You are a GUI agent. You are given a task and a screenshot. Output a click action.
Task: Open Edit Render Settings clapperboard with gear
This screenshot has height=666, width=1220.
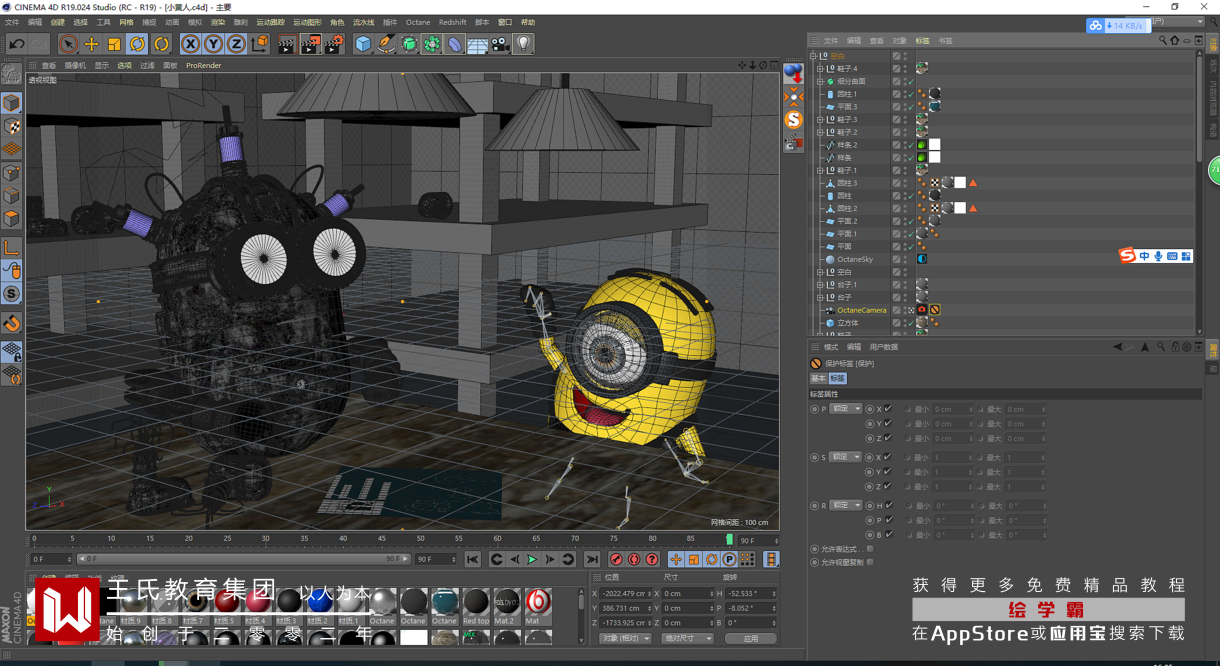point(333,44)
